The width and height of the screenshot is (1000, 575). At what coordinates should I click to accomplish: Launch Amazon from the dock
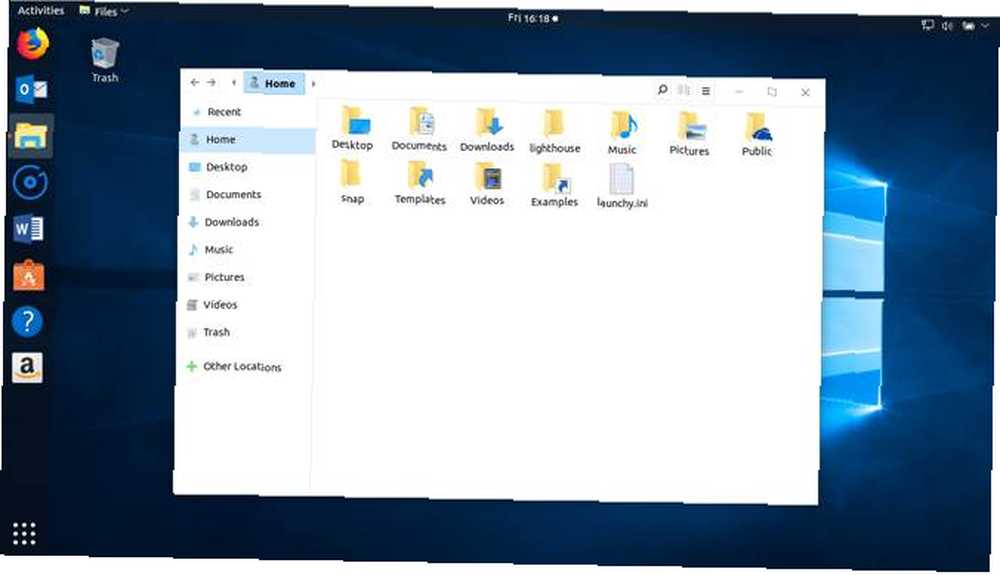27,368
